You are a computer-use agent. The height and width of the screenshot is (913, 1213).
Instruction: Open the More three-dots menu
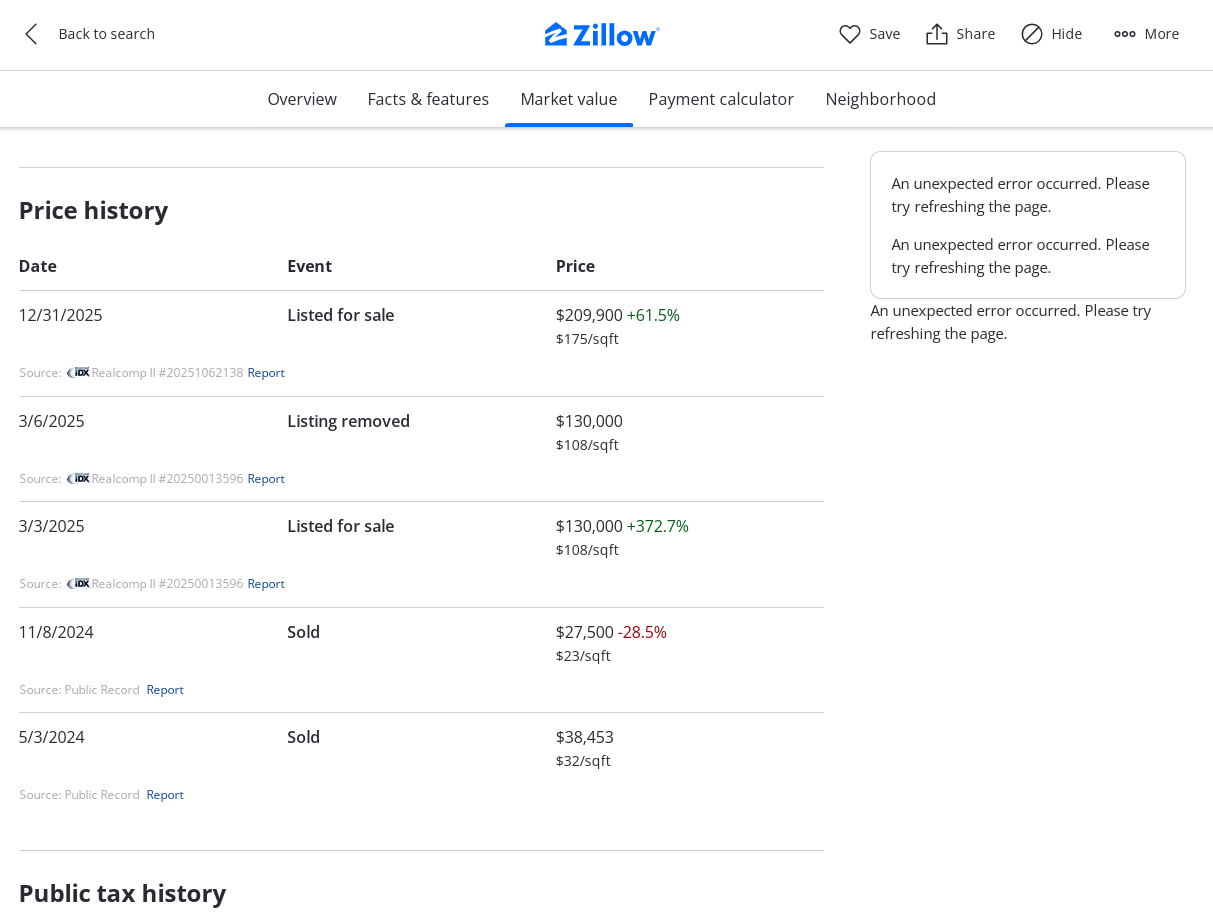[1125, 34]
